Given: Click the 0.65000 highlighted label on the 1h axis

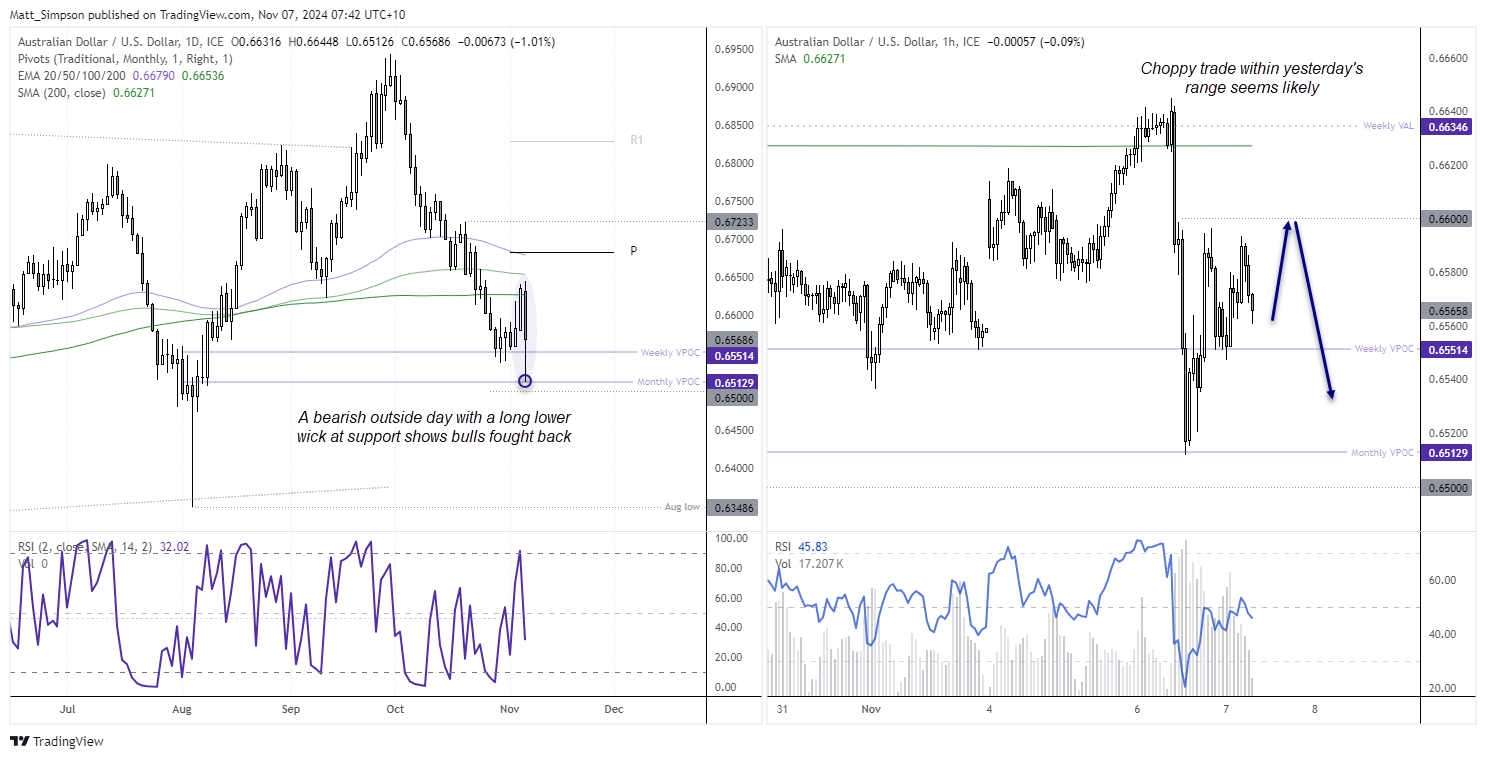Looking at the screenshot, I should pyautogui.click(x=1447, y=488).
